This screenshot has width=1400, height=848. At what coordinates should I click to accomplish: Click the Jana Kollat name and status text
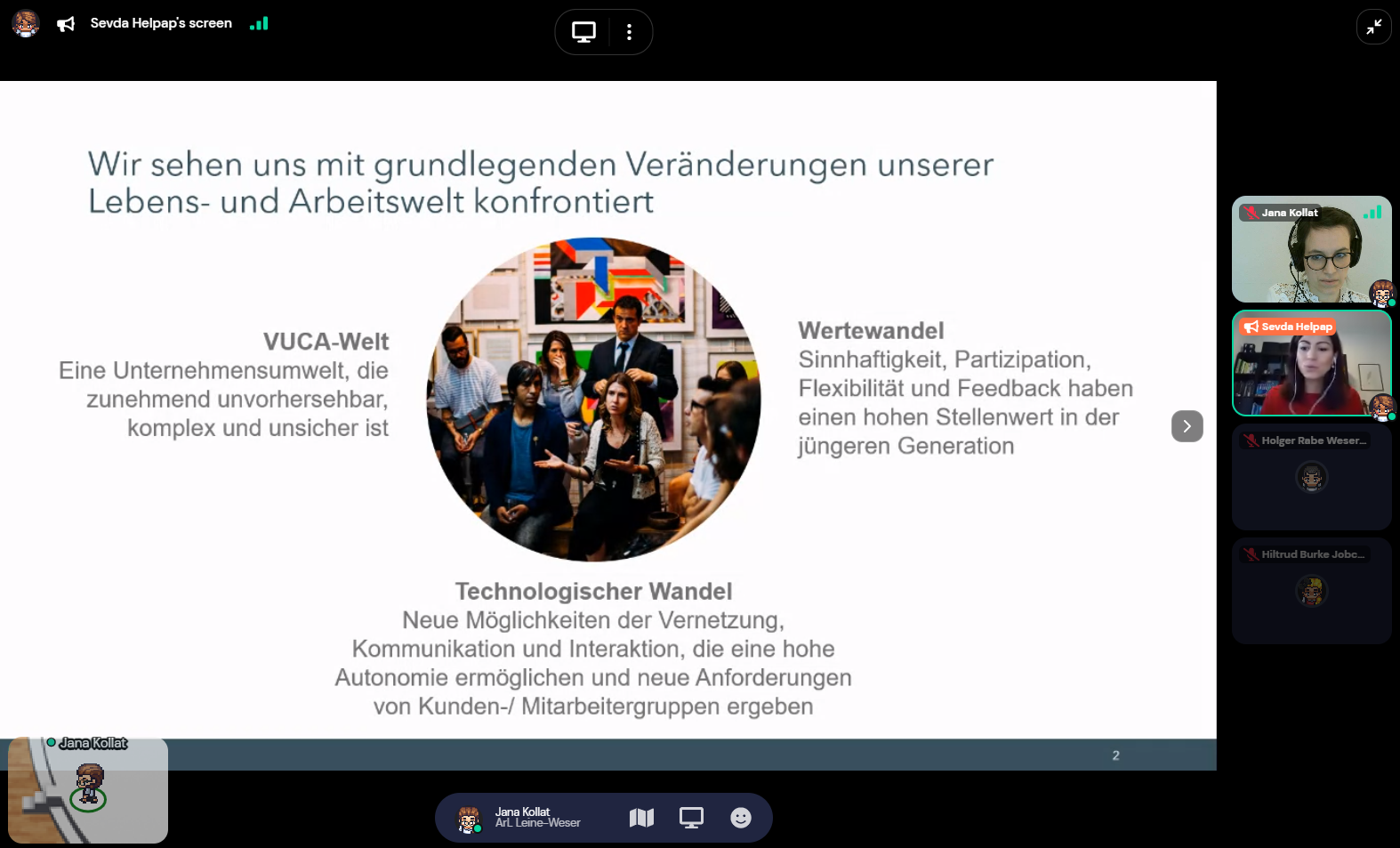(537, 818)
